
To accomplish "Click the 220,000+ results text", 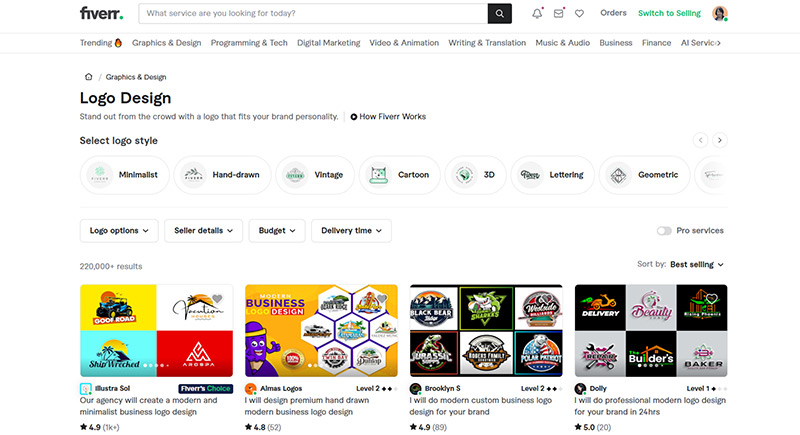I will (111, 267).
